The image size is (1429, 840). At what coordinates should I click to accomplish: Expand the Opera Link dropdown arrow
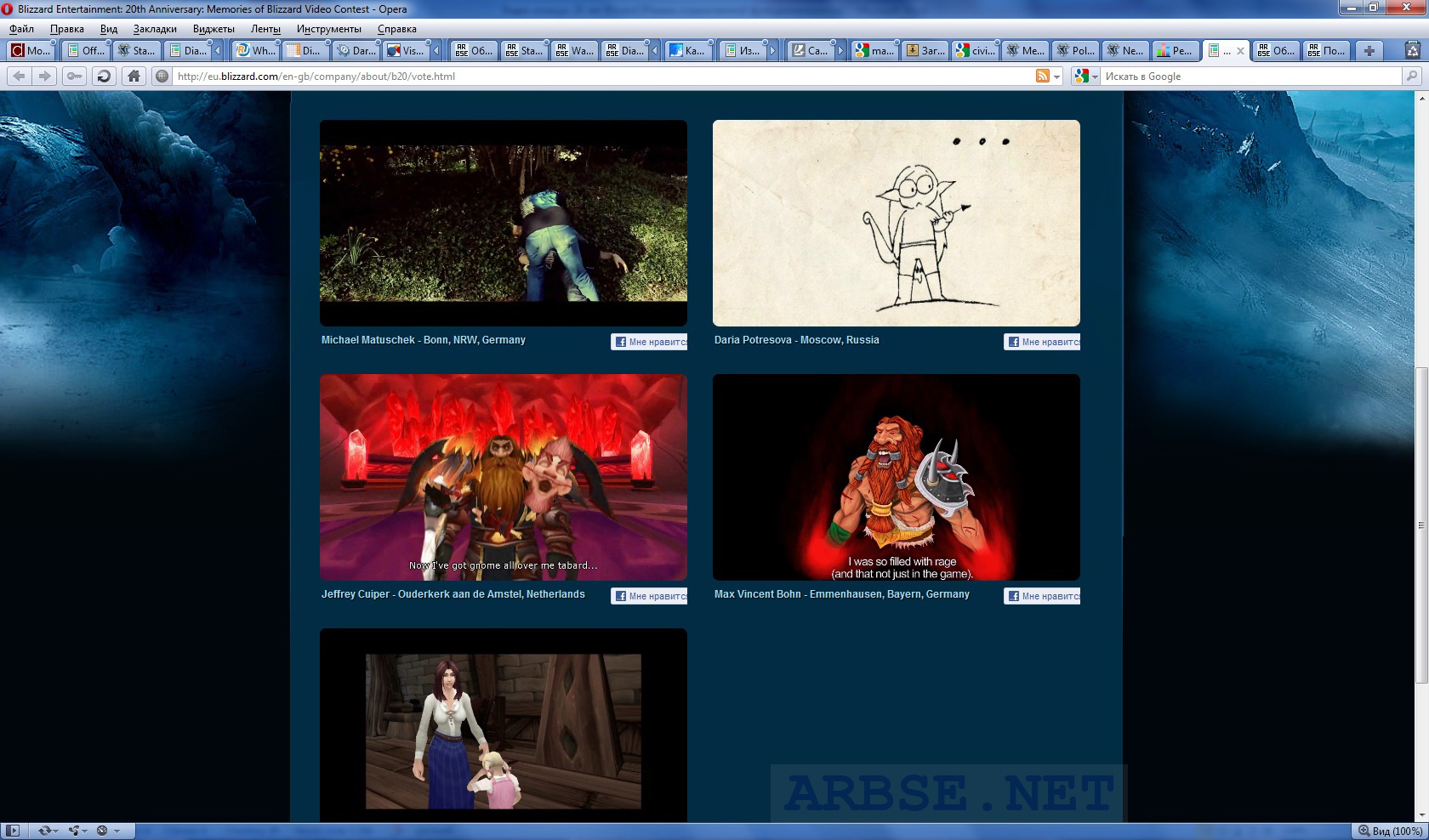coord(56,831)
